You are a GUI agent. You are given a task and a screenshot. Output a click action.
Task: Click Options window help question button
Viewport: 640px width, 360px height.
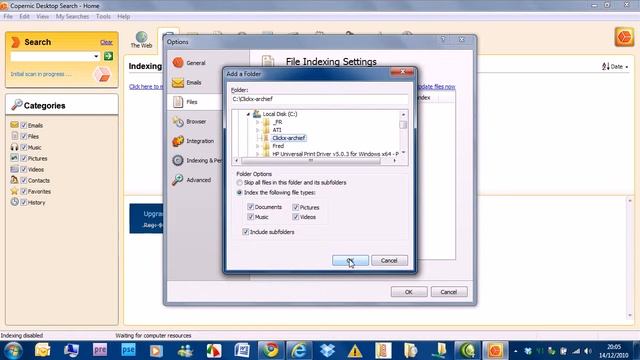(x=443, y=40)
